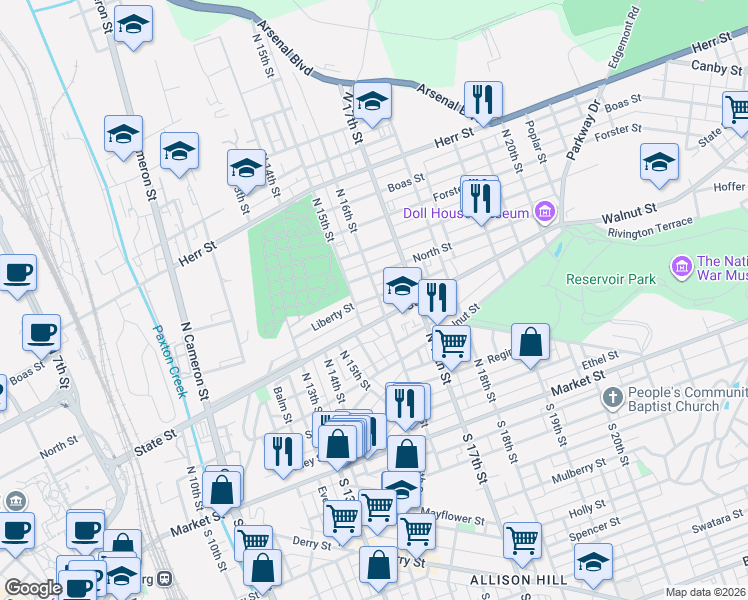Select the ALLISON HILL neighborhood label
This screenshot has height=600, width=748.
click(519, 580)
